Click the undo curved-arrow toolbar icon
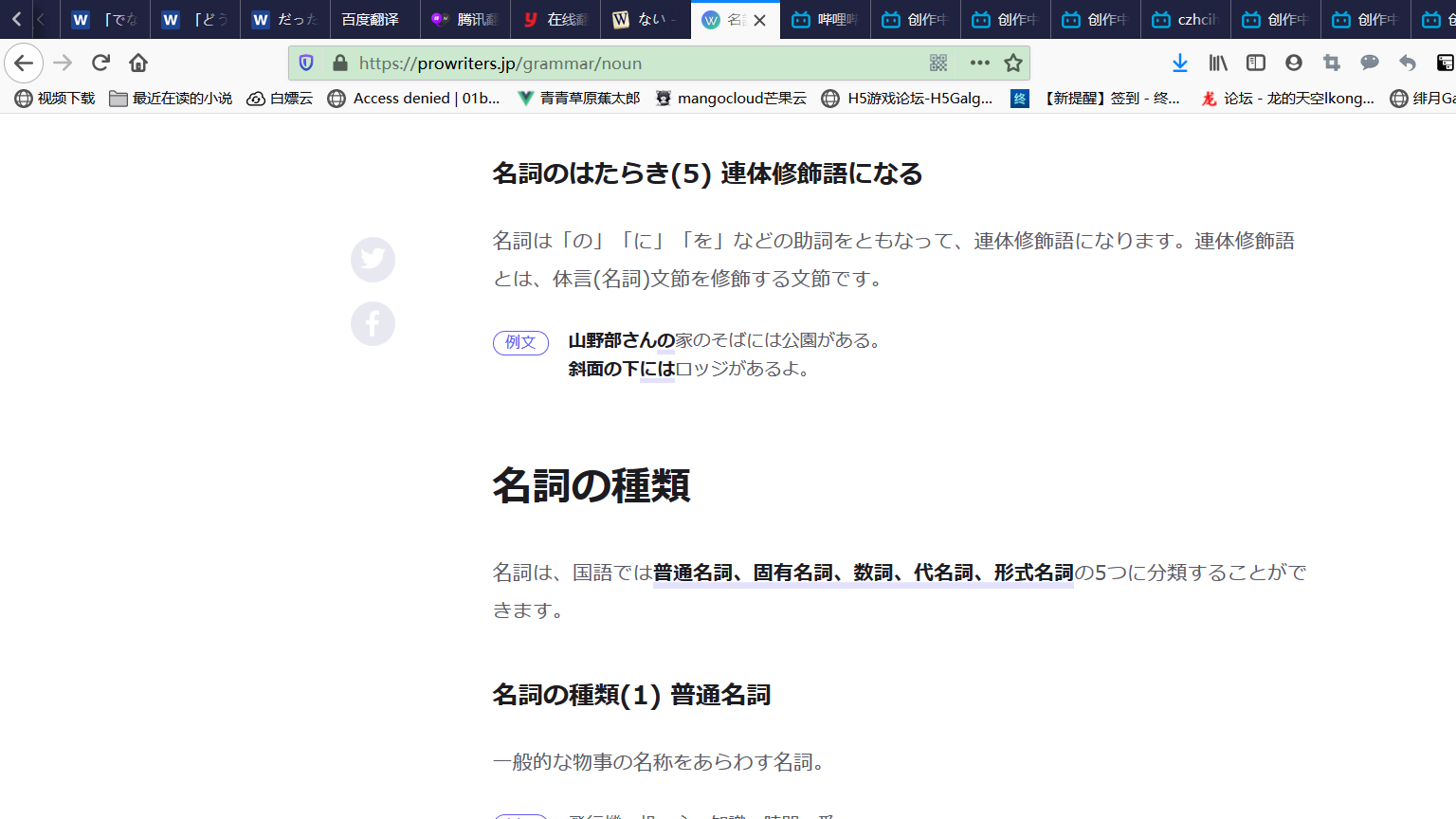Screen dimensions: 1456x819 tap(1408, 64)
